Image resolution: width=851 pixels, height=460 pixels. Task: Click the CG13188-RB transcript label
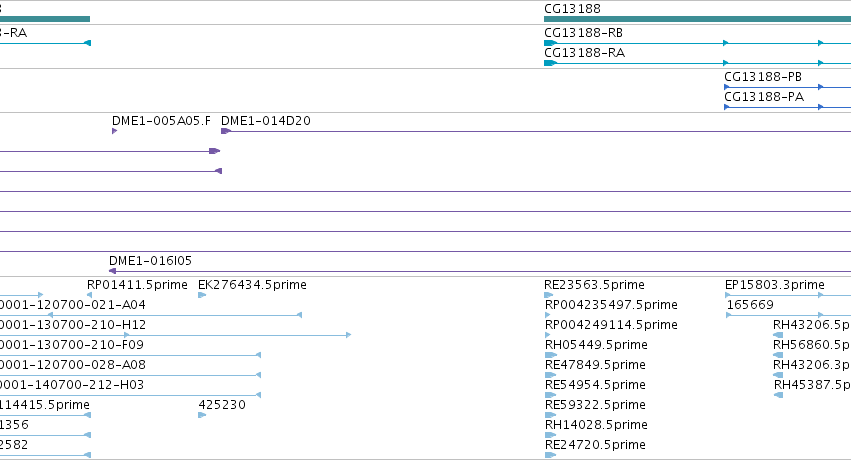(x=583, y=33)
